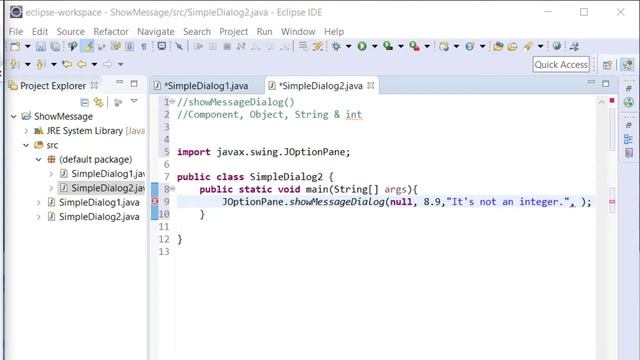Open the Debug dropdown arrow

(x=349, y=46)
